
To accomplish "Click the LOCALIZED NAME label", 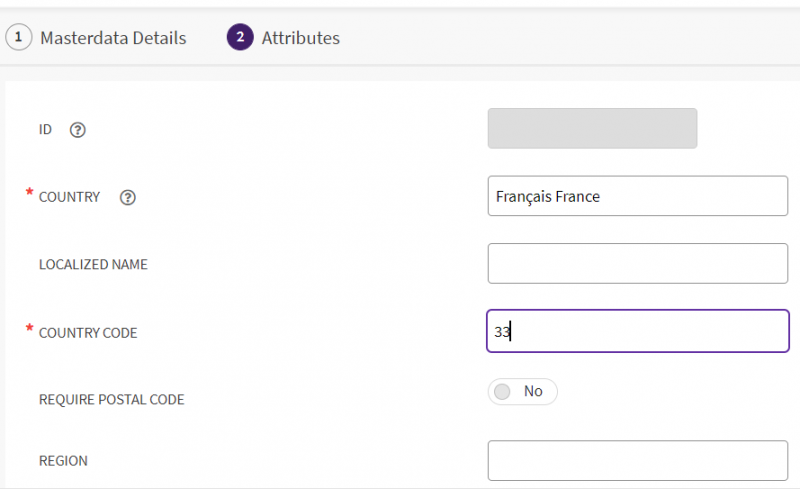I will click(x=93, y=265).
